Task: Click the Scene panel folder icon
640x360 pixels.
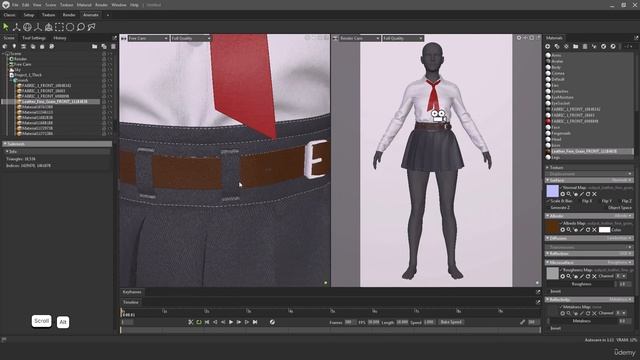Action: pyautogui.click(x=95, y=47)
